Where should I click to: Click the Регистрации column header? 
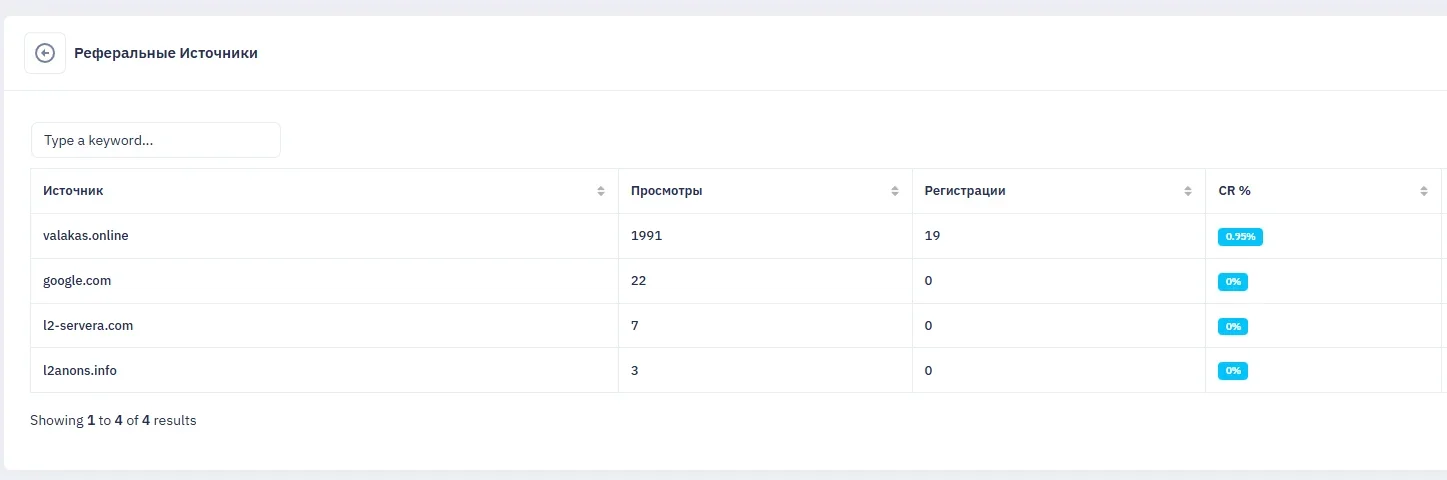pyautogui.click(x=964, y=191)
